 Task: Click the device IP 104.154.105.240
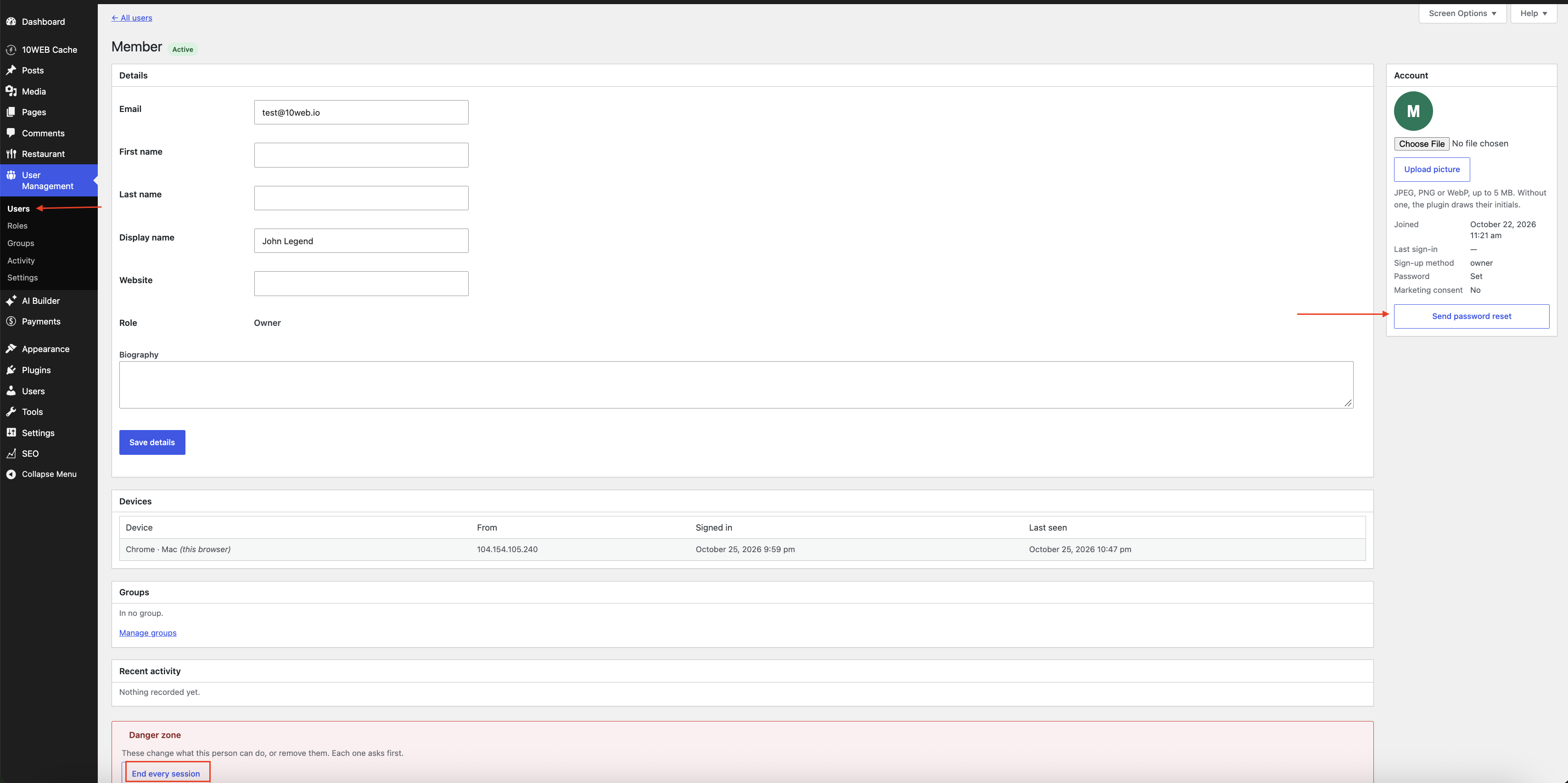coord(507,550)
